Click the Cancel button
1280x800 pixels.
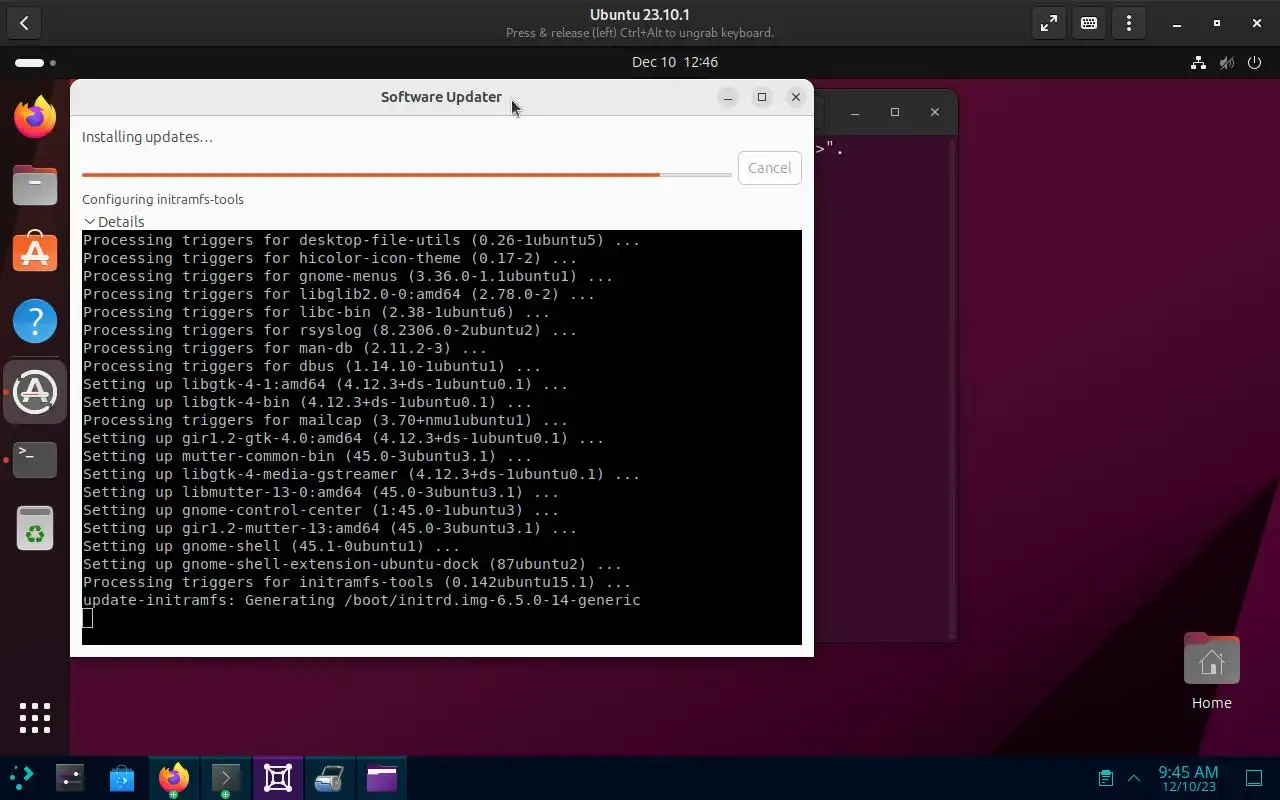click(769, 168)
